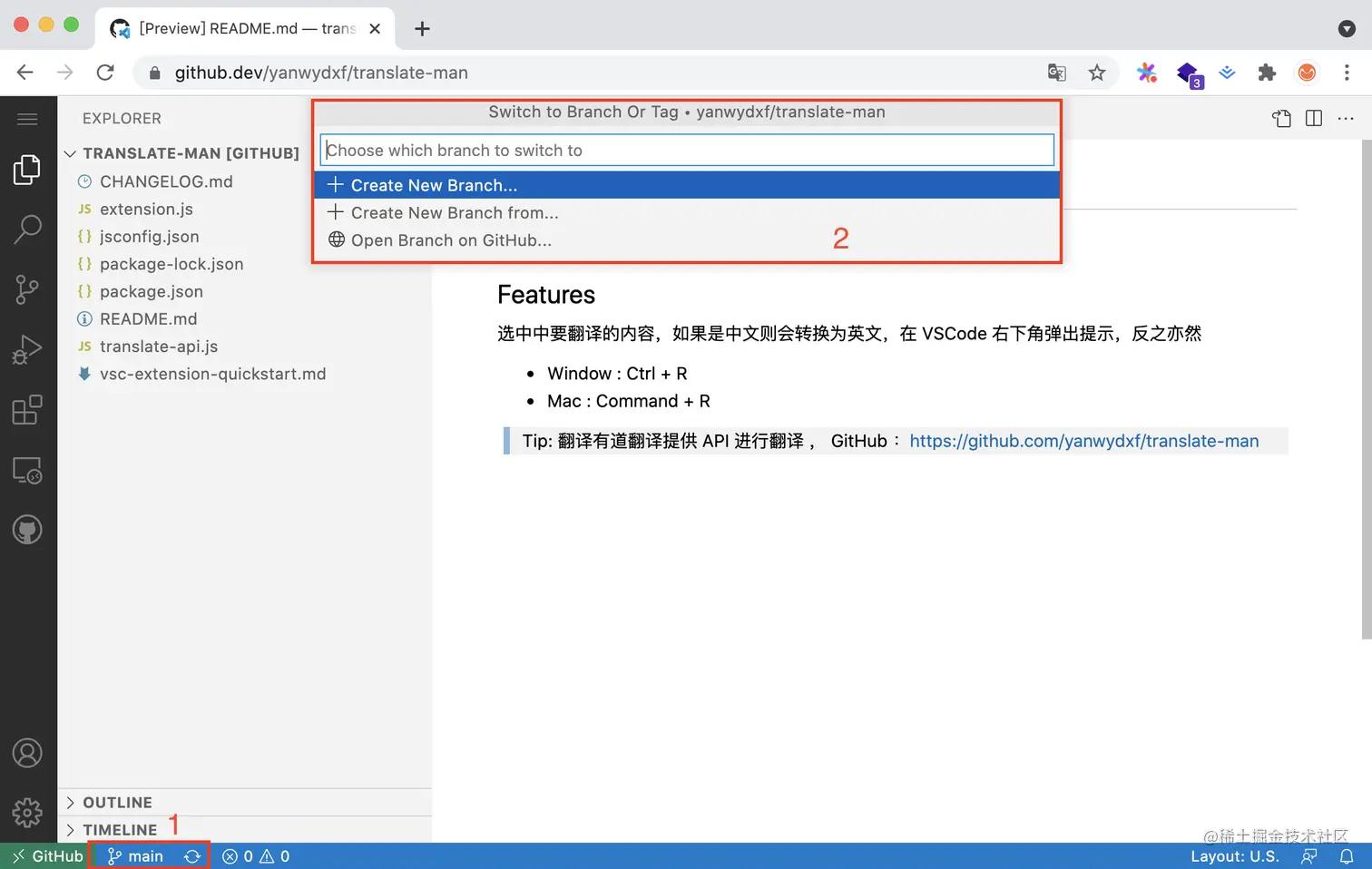Open the errors and warnings status item
This screenshot has height=869, width=1372.
coord(256,856)
